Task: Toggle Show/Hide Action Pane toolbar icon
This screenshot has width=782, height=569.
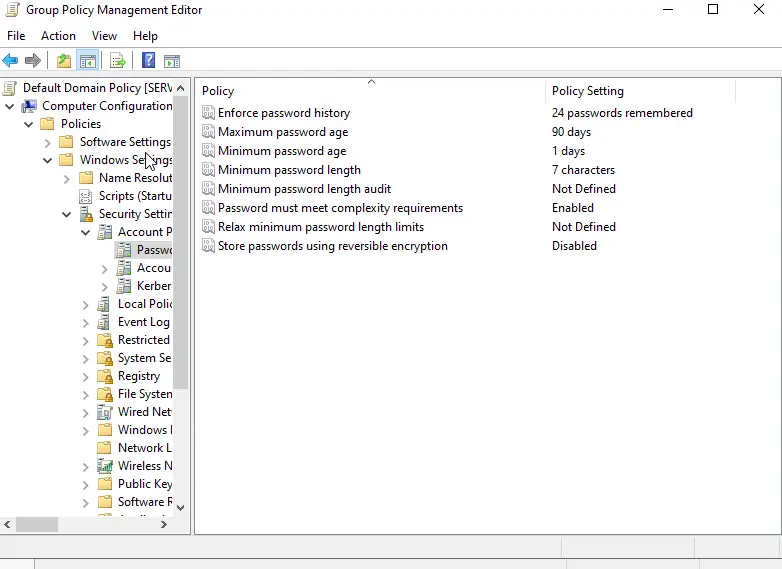Action: (172, 61)
